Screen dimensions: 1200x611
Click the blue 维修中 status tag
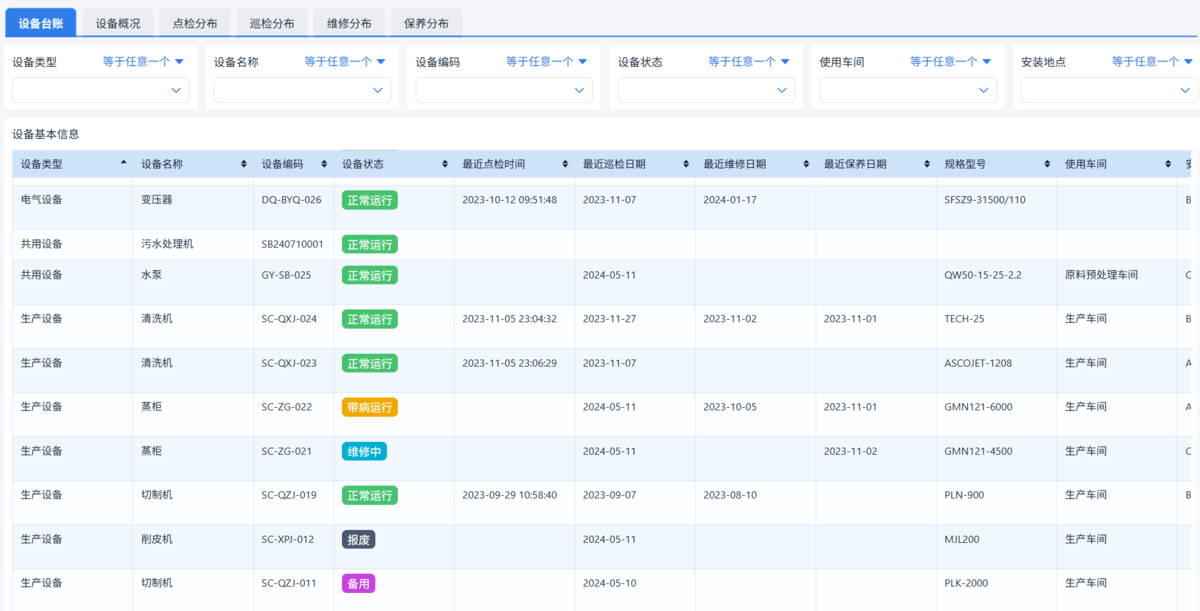(x=364, y=451)
